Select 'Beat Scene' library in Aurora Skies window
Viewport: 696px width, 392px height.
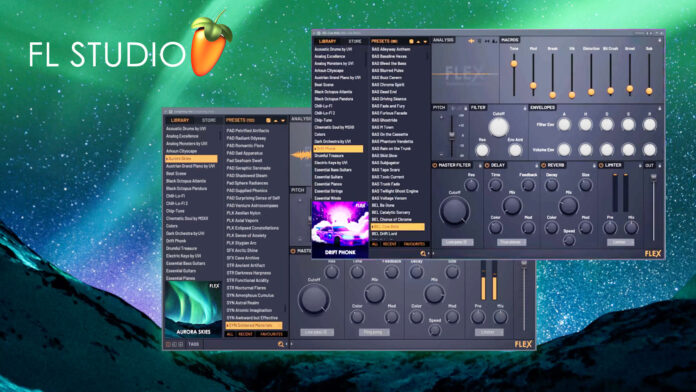pyautogui.click(x=176, y=174)
